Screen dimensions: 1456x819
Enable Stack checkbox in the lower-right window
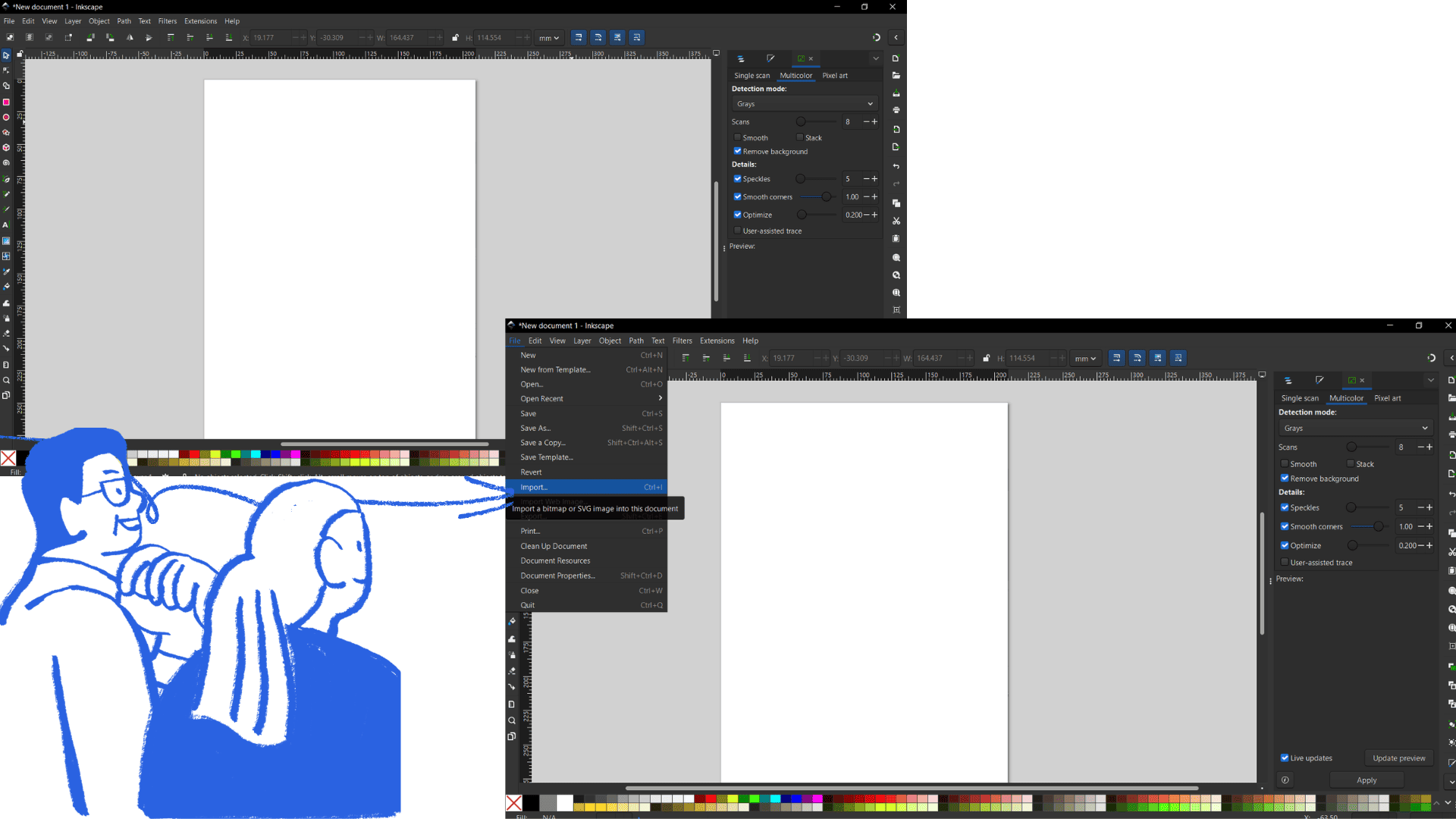click(x=1351, y=463)
